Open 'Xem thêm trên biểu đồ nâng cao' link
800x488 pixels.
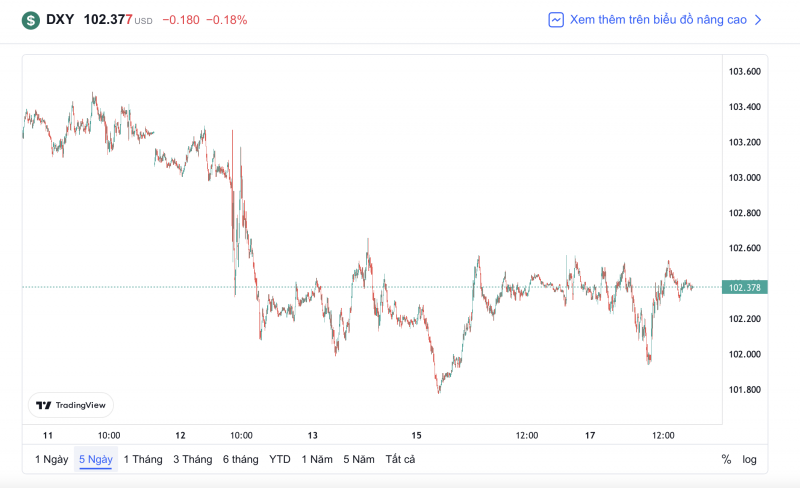(x=658, y=20)
